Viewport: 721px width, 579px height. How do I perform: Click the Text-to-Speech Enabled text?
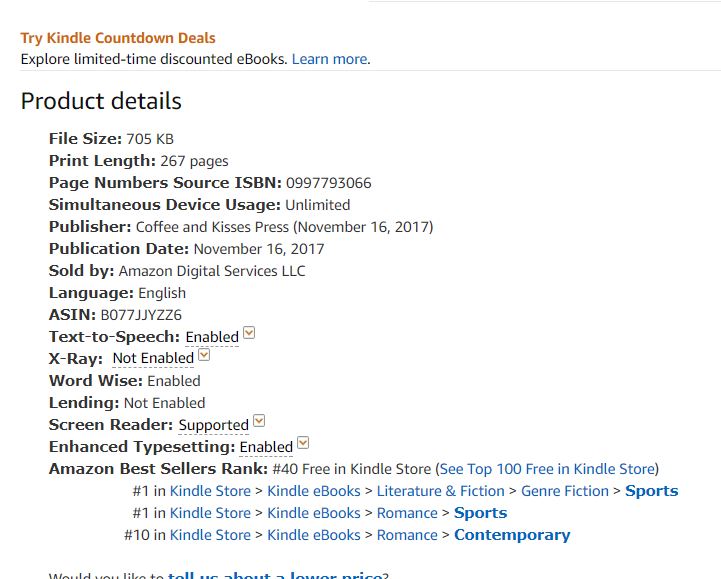(x=212, y=337)
